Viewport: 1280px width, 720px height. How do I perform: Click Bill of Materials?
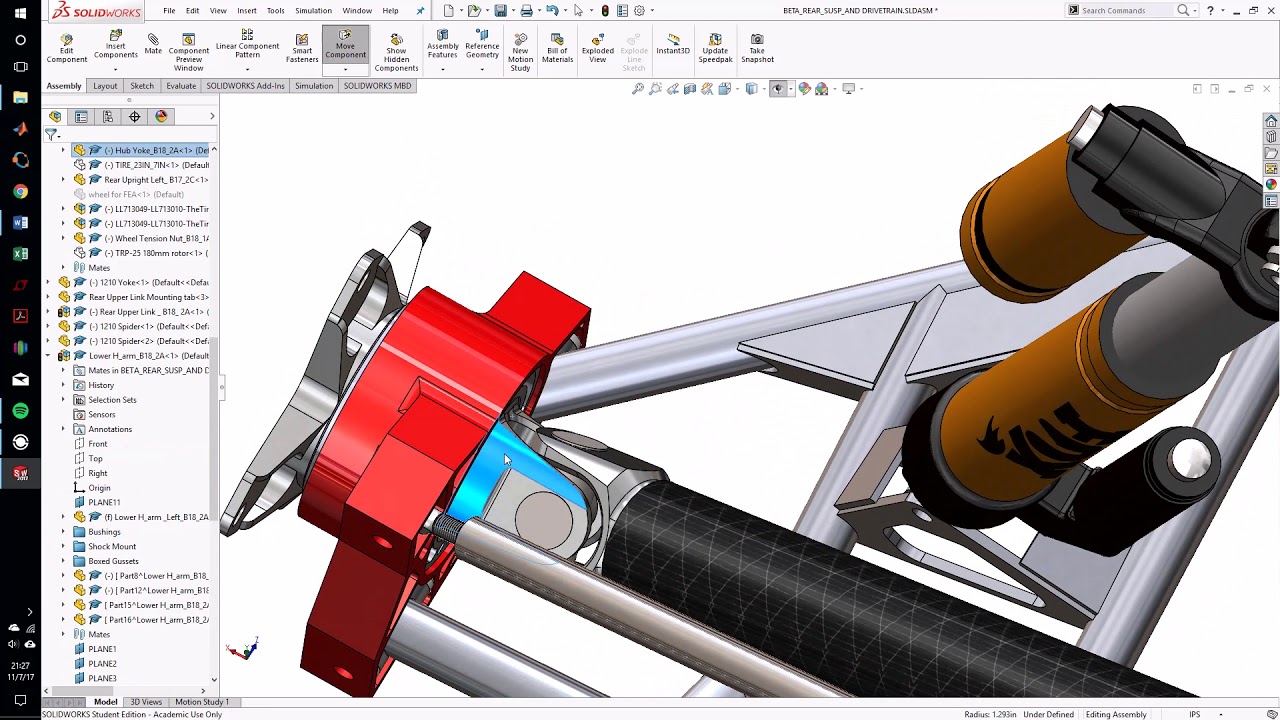point(557,48)
